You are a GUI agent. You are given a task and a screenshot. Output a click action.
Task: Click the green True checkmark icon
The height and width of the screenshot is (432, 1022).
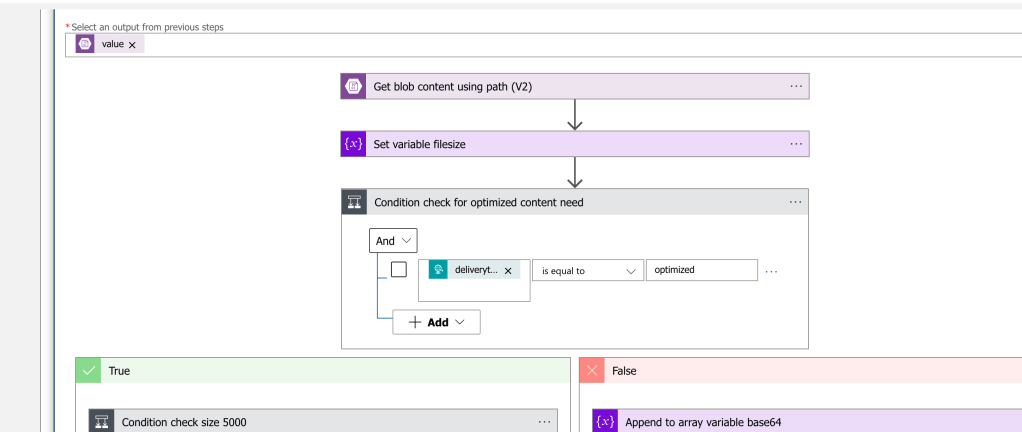click(x=88, y=371)
